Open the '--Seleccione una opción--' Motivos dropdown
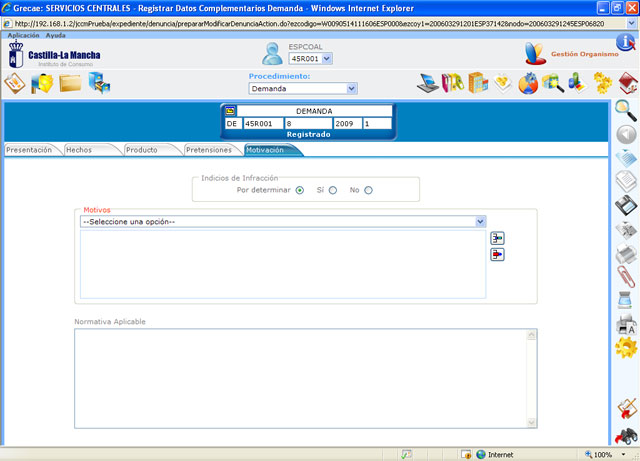This screenshot has width=640, height=461. tap(283, 222)
